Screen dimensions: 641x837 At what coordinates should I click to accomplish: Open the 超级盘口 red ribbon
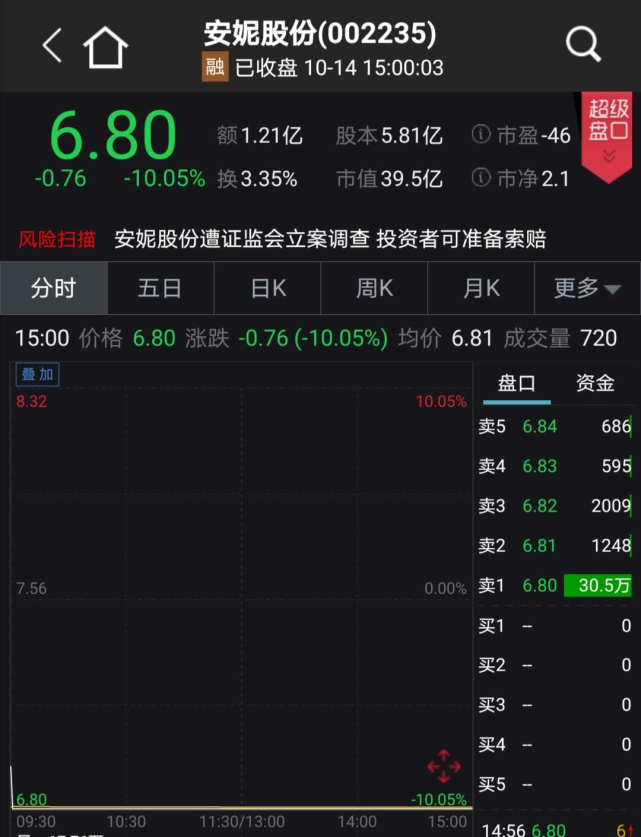pos(607,137)
